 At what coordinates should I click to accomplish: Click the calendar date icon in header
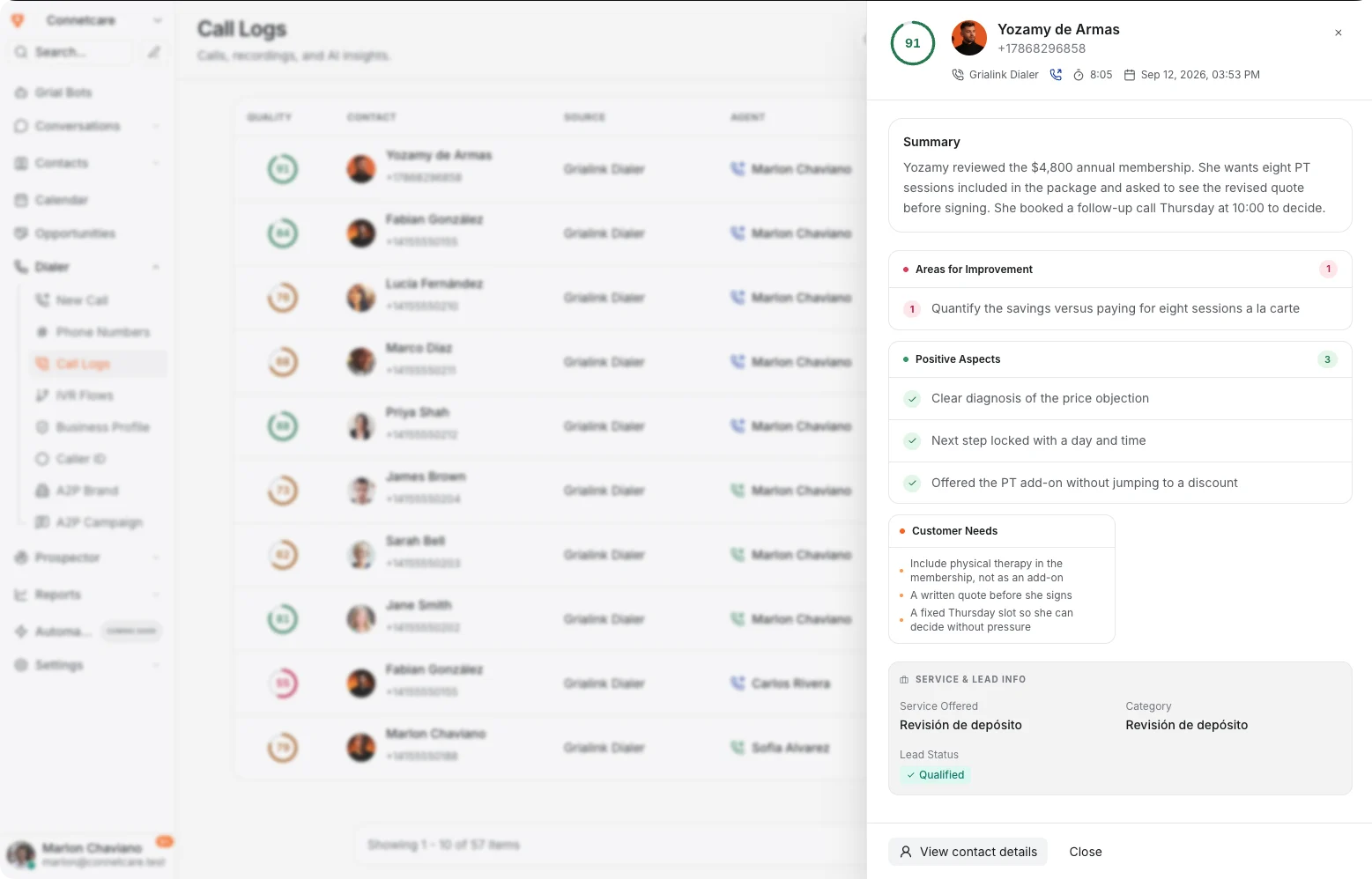pos(1130,75)
